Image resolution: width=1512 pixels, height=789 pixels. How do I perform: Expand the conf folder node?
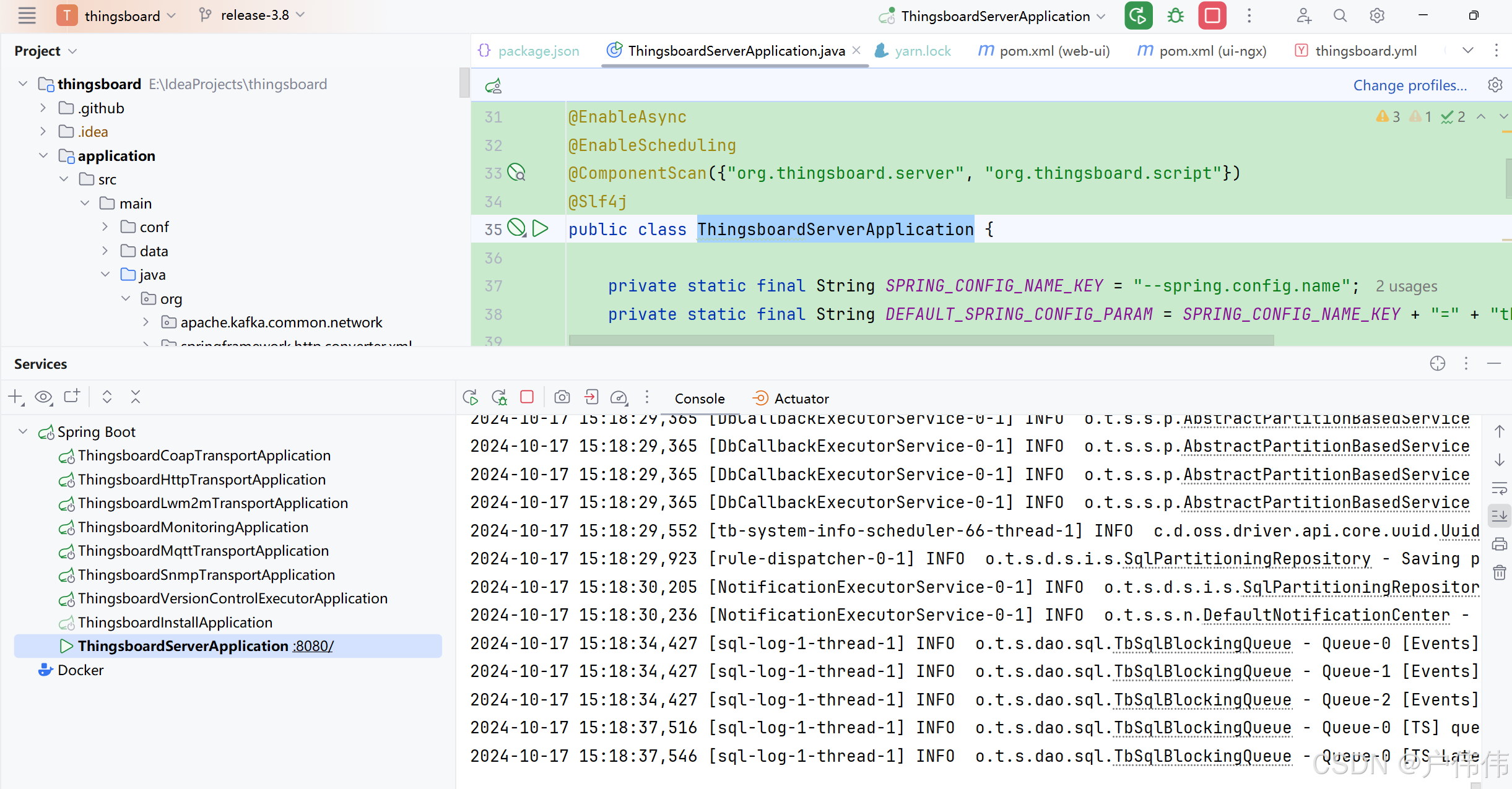(x=105, y=227)
